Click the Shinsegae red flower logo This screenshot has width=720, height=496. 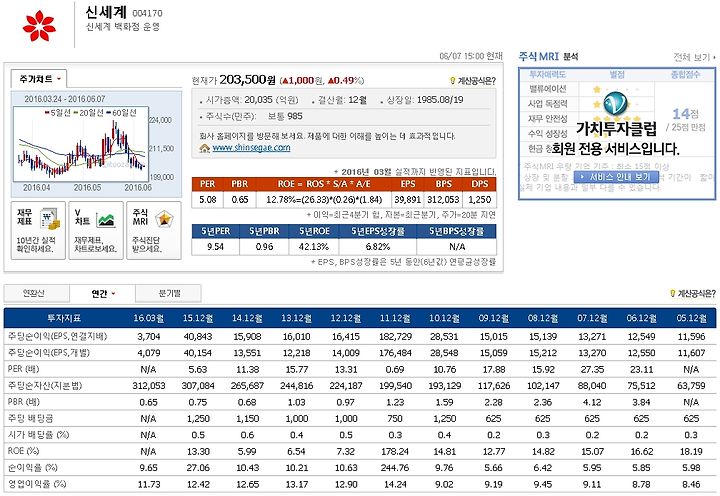click(39, 26)
